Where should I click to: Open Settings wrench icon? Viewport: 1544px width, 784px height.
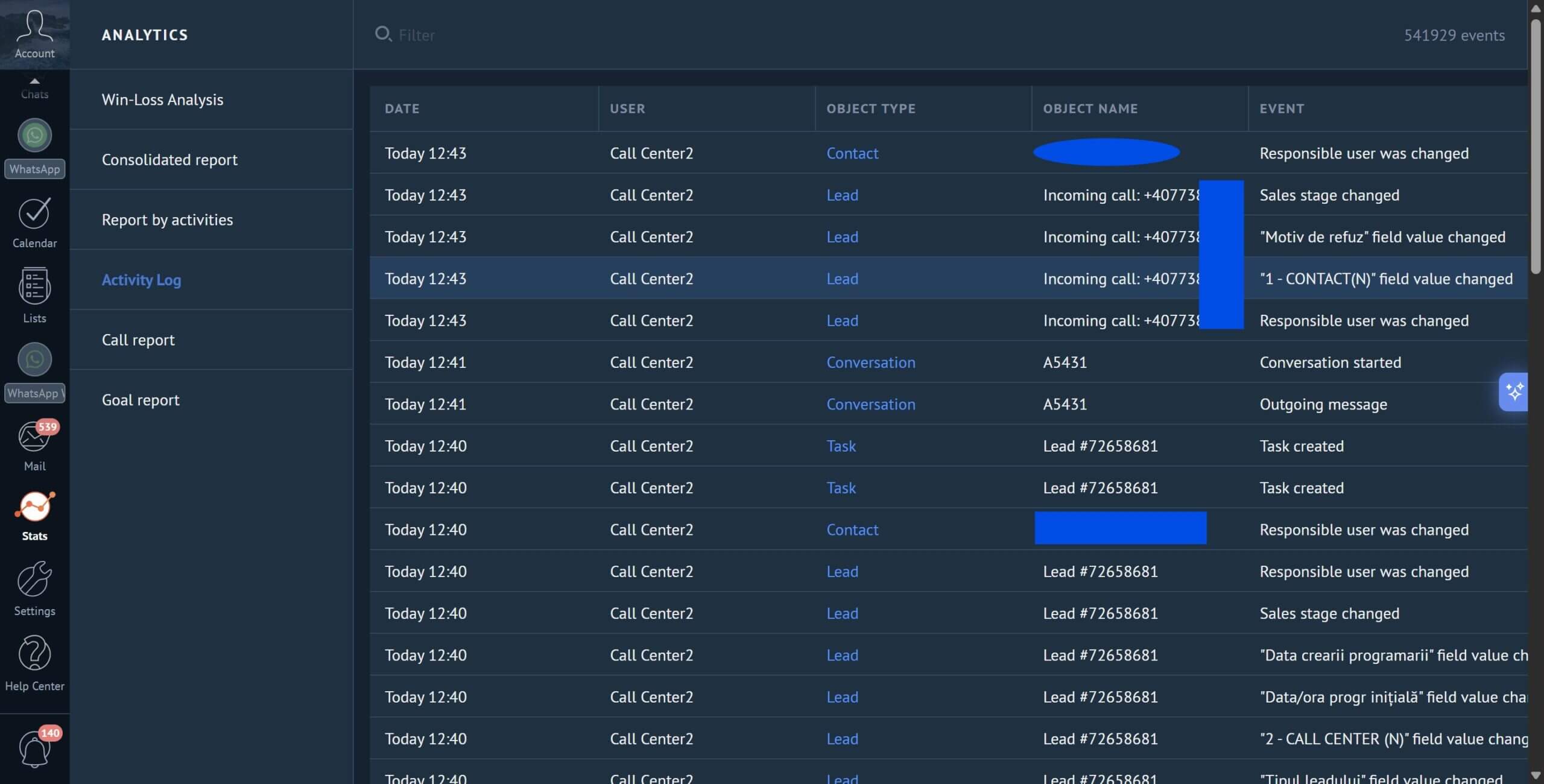point(34,588)
